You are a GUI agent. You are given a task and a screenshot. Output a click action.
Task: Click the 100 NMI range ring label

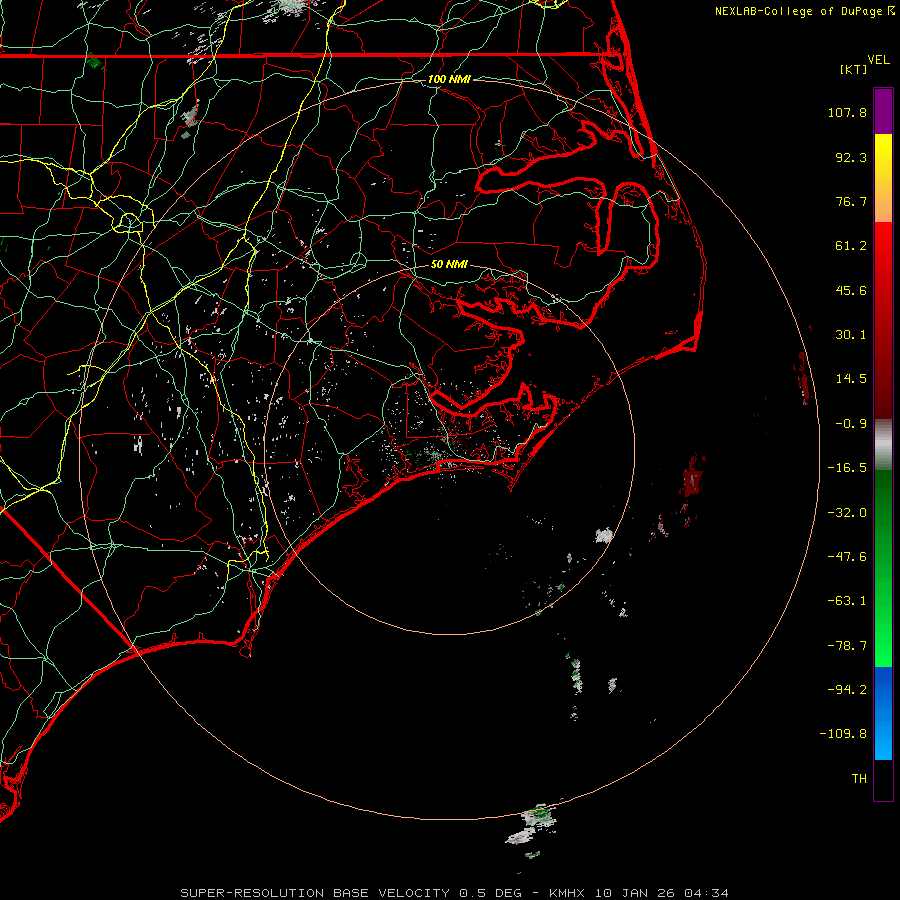click(x=449, y=79)
